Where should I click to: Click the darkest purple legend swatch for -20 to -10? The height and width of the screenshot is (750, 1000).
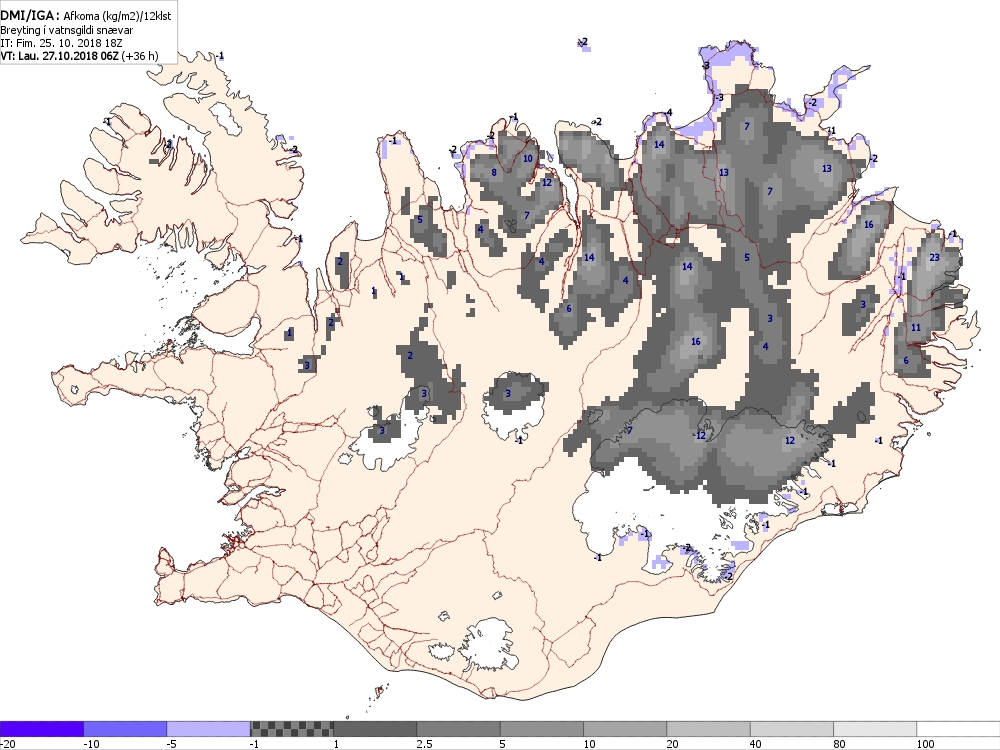[41, 729]
